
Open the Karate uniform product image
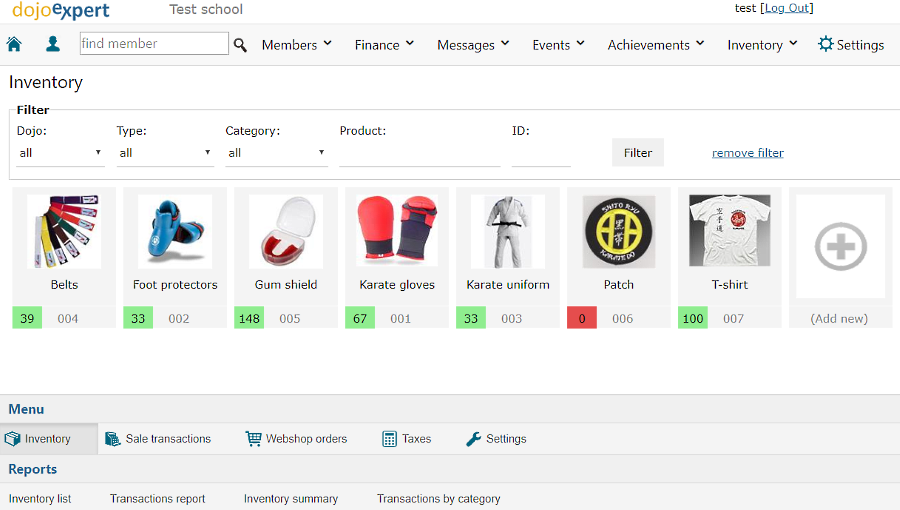point(508,231)
